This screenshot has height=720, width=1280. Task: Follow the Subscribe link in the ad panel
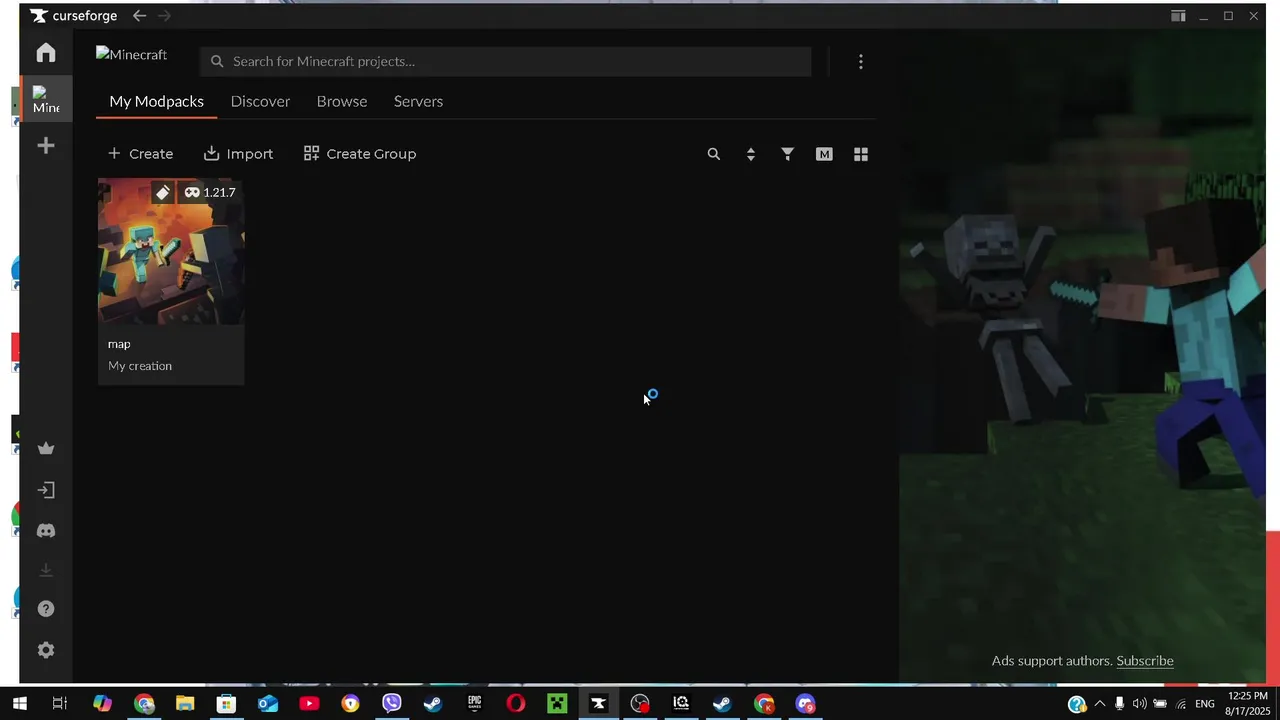1145,661
